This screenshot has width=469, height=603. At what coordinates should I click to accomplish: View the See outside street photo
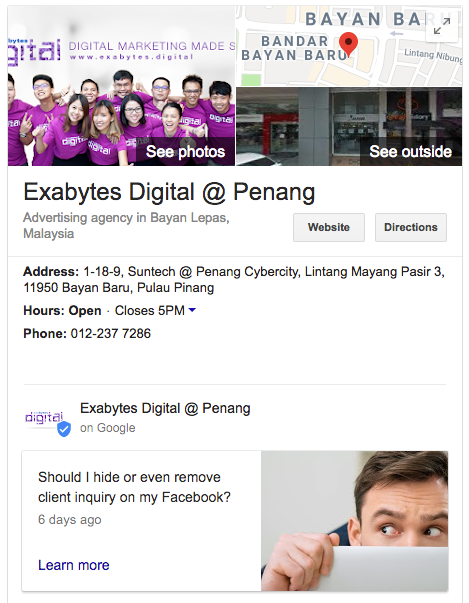(x=410, y=152)
